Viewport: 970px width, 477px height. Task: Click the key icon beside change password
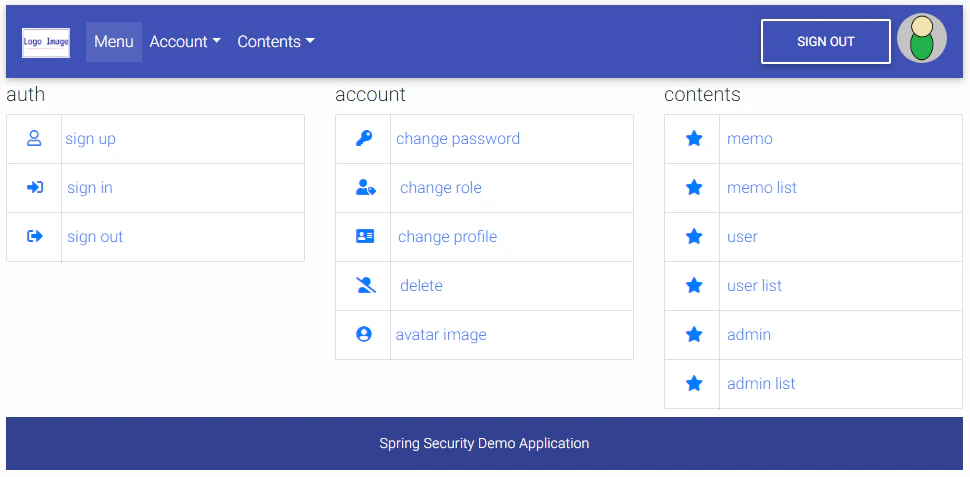point(364,139)
